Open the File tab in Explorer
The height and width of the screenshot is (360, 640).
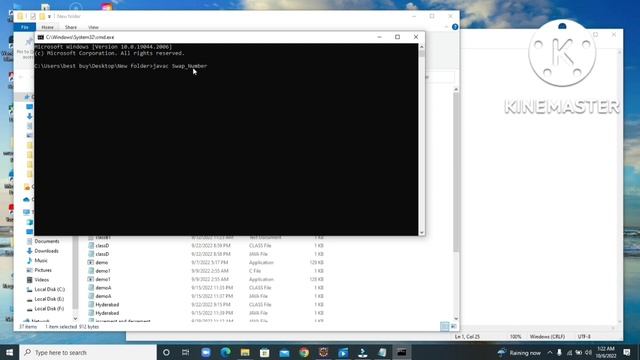(x=25, y=27)
